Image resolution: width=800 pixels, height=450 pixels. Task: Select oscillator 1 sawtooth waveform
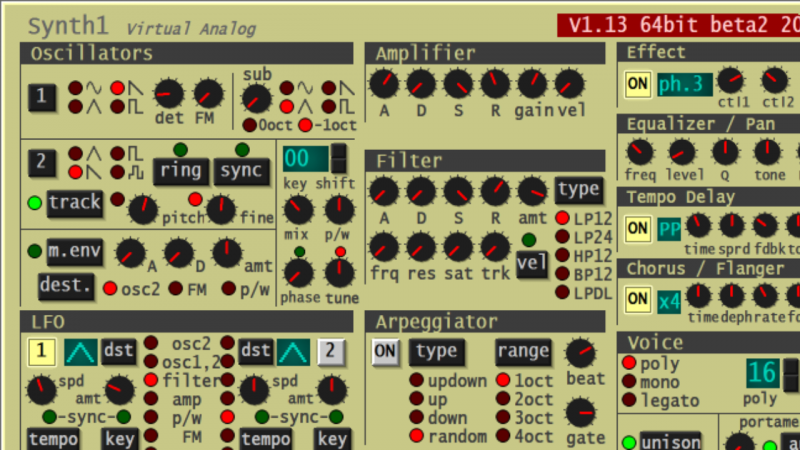pos(117,88)
